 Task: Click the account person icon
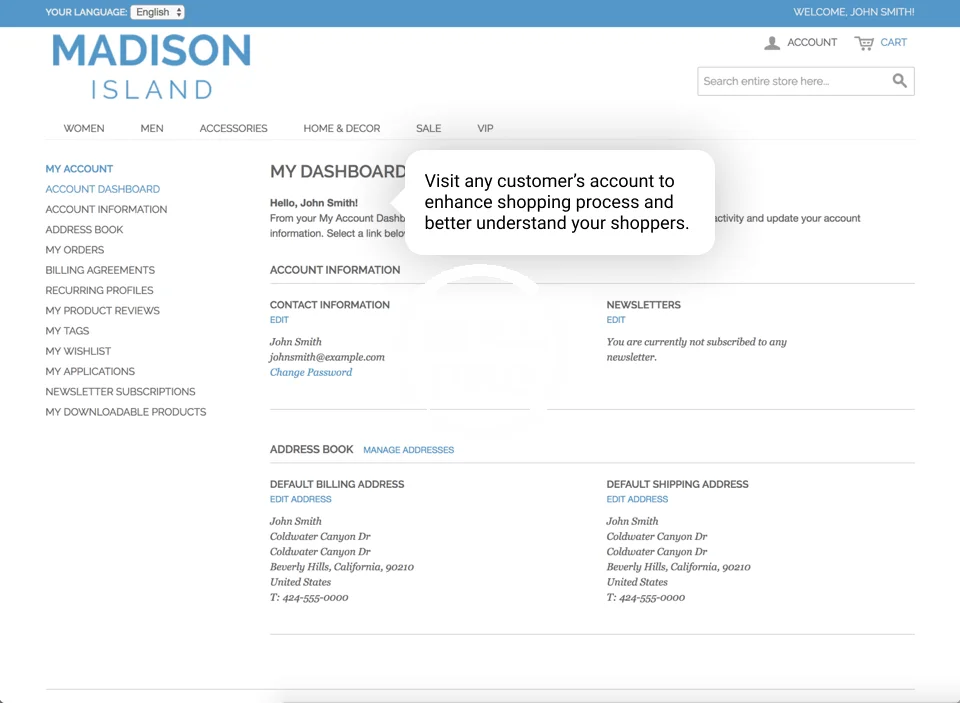point(772,43)
